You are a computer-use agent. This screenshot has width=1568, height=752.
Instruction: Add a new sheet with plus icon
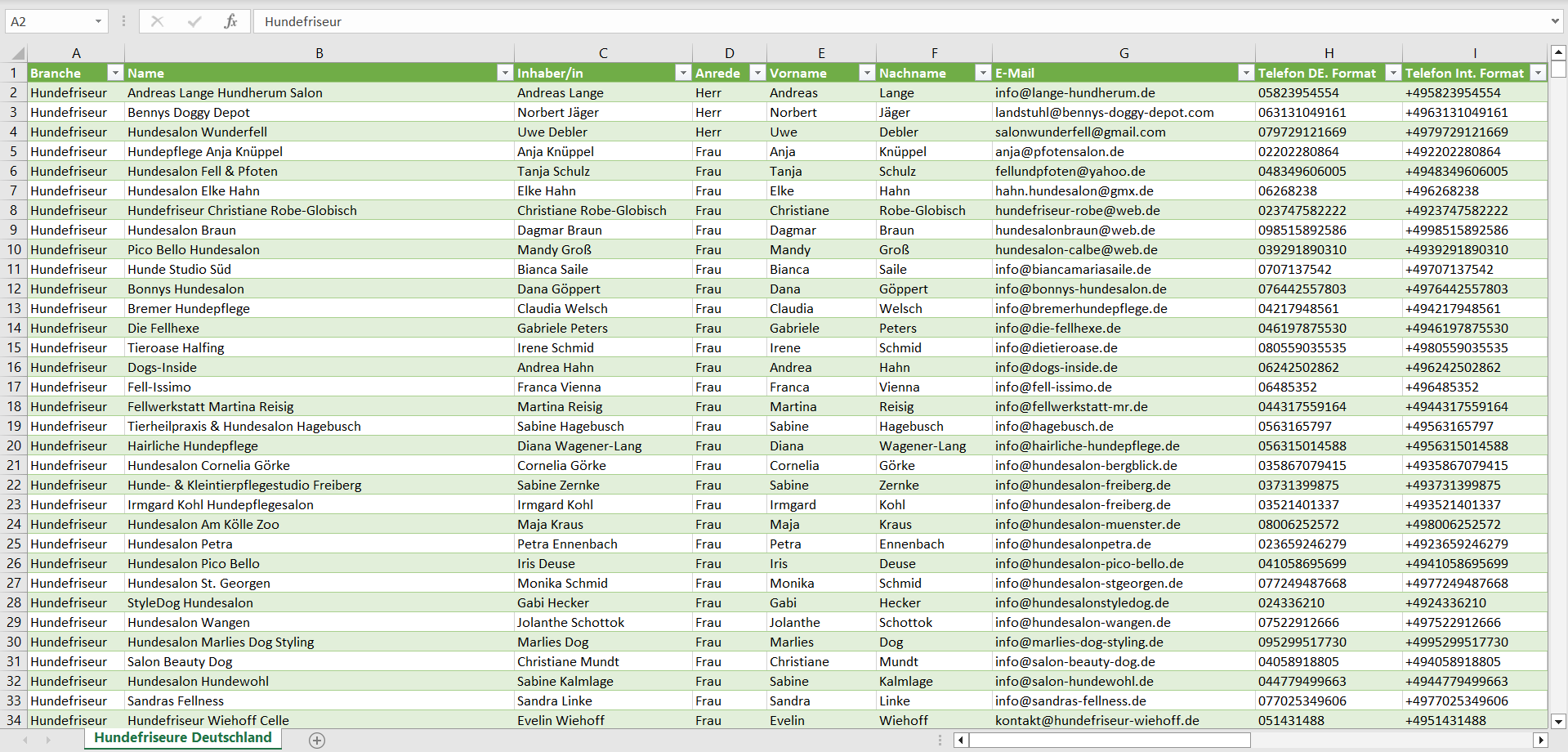[317, 740]
